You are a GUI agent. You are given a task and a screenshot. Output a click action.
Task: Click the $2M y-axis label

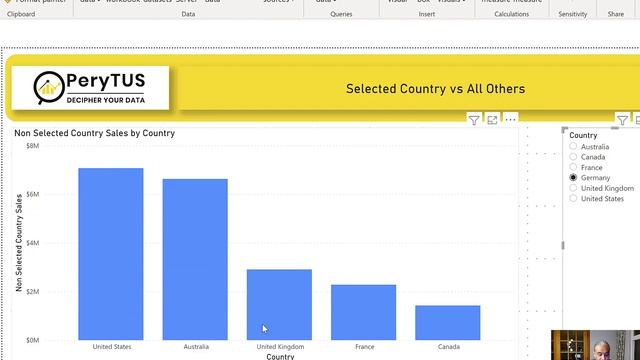point(33,291)
